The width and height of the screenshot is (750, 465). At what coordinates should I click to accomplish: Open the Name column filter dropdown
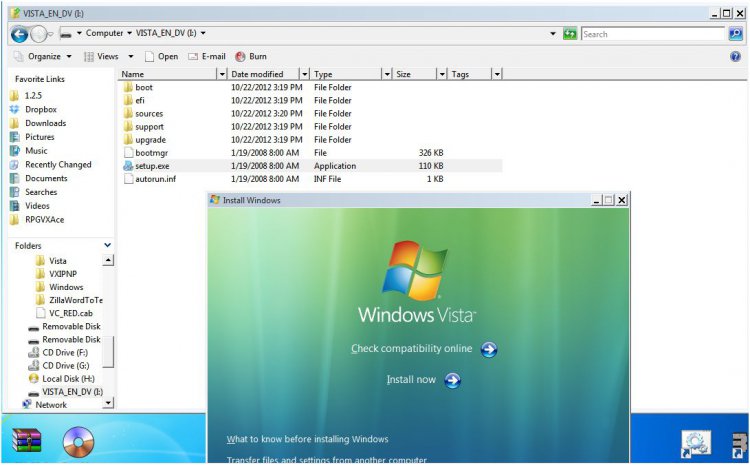221,74
